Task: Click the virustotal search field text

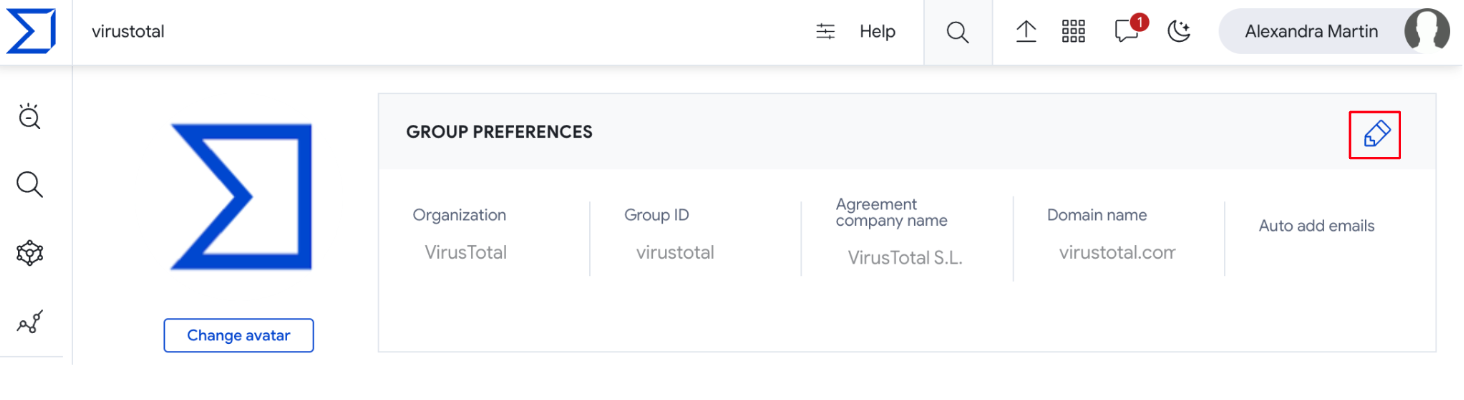Action: 128,32
